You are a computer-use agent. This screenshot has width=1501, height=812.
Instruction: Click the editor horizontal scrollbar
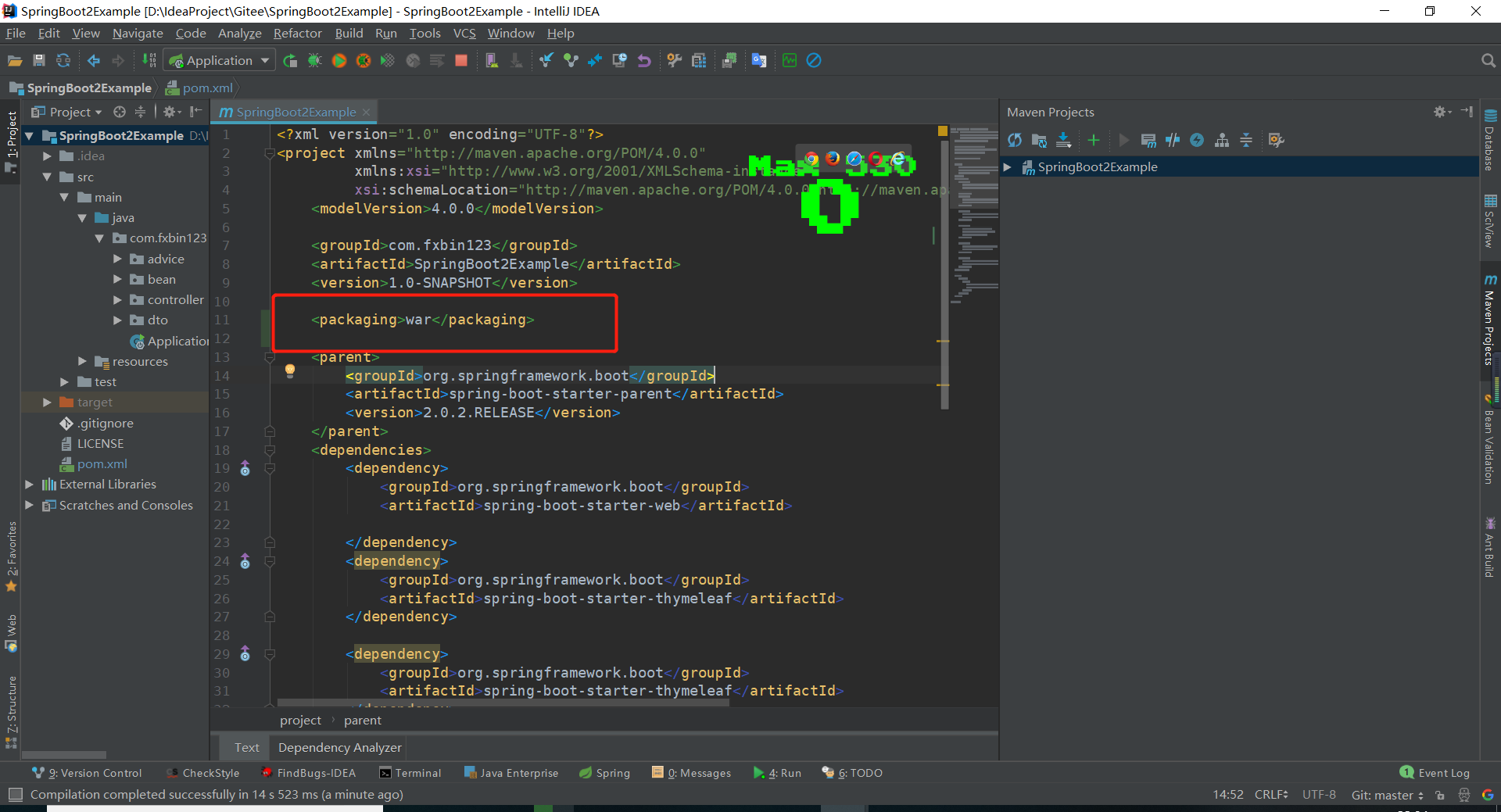pos(503,703)
